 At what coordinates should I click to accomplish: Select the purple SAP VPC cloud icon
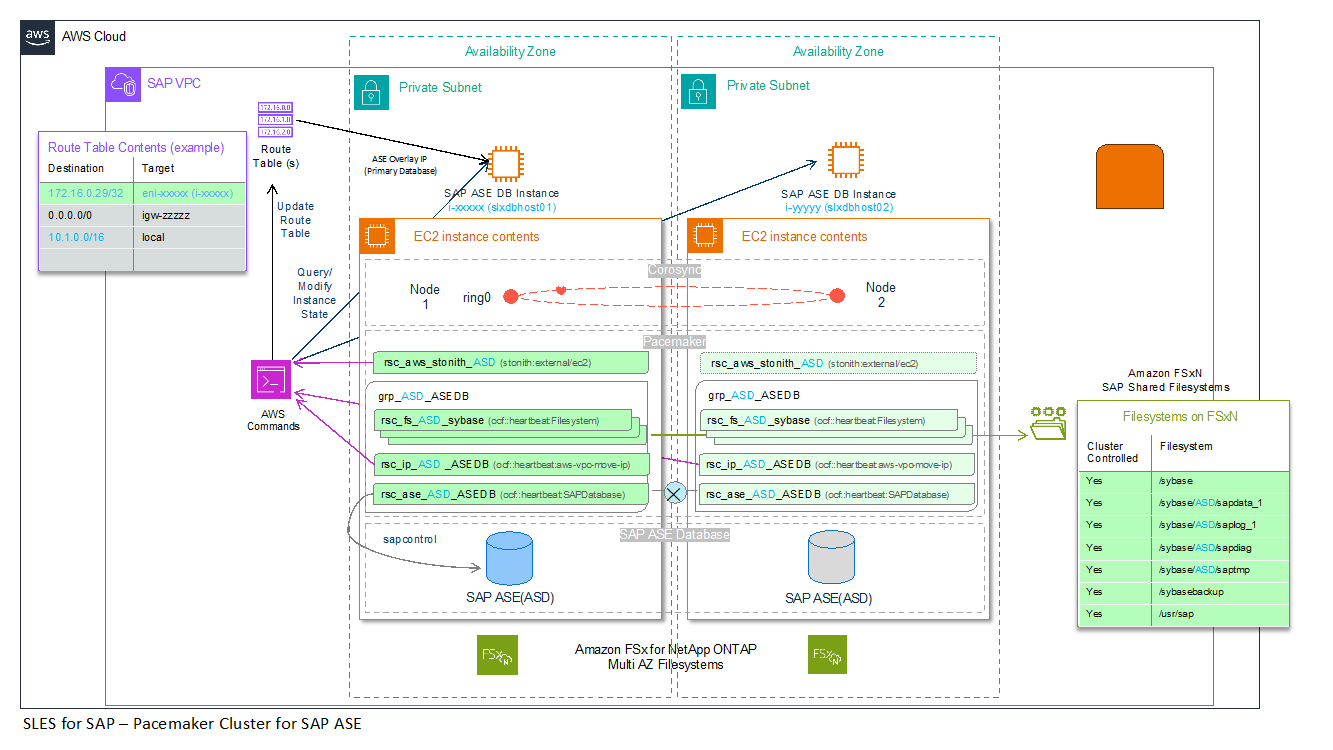[125, 85]
